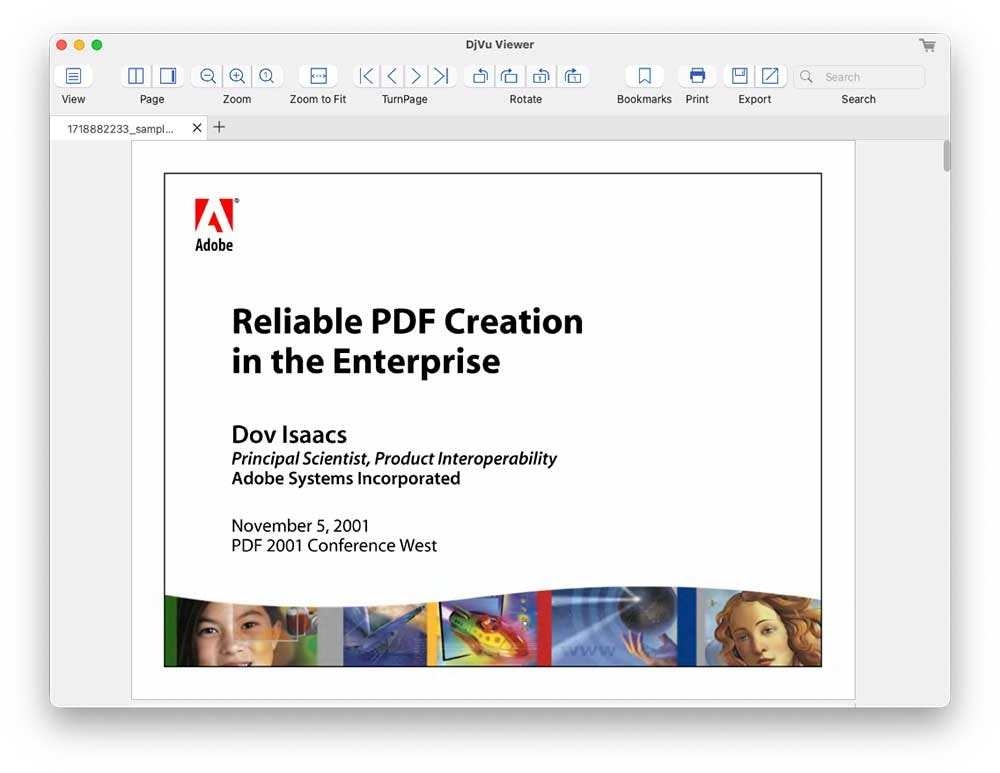
Task: Add a new tab with plus
Action: (219, 128)
